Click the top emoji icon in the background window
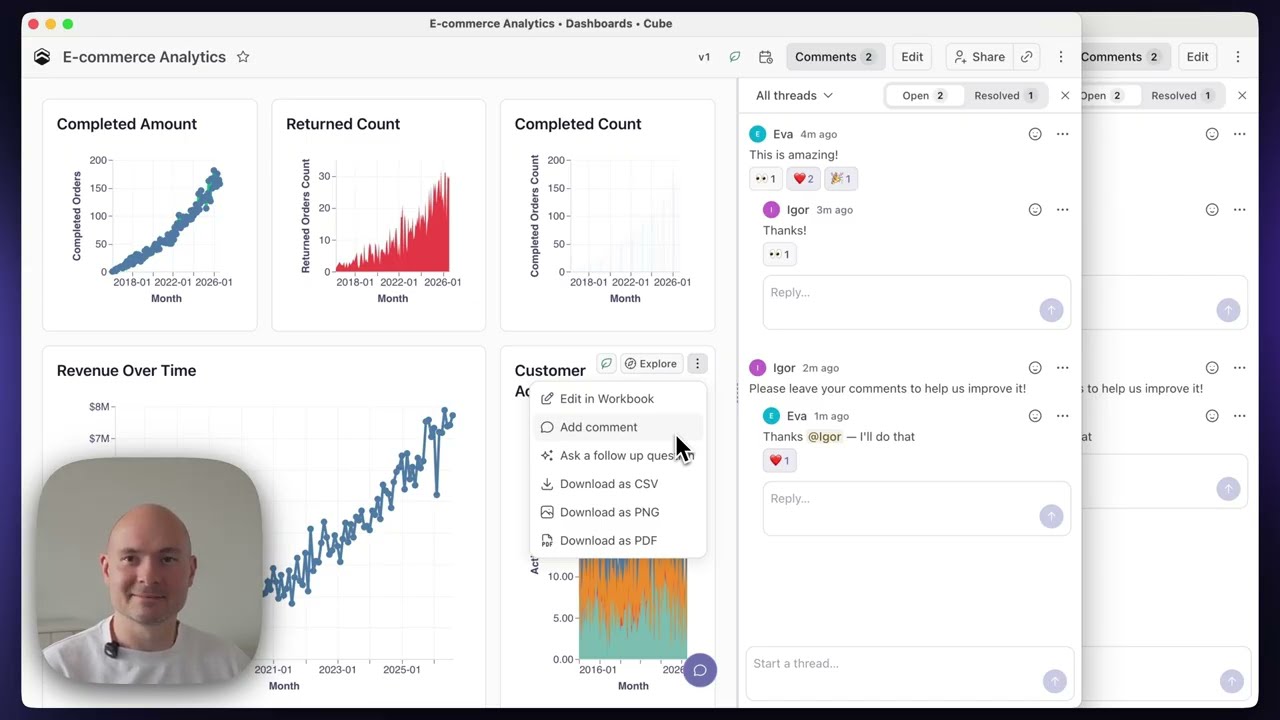Image resolution: width=1280 pixels, height=720 pixels. 1212,134
